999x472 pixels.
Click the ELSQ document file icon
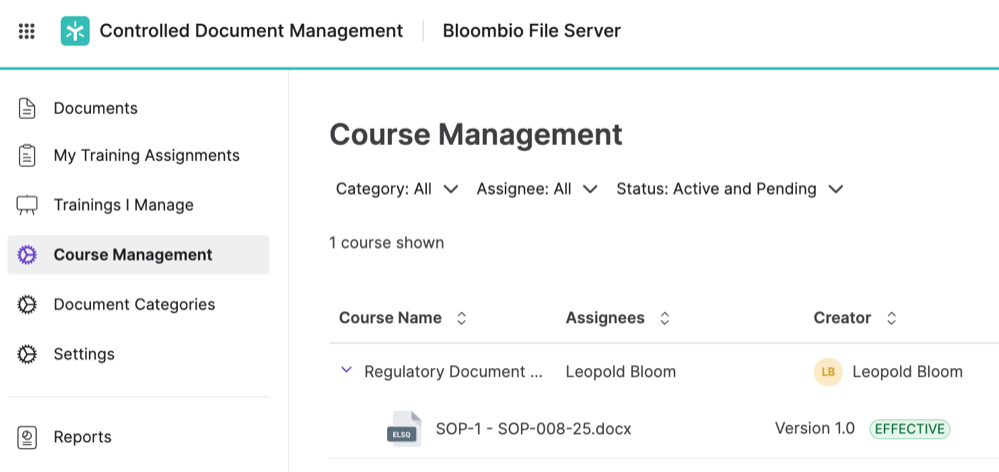pos(404,429)
